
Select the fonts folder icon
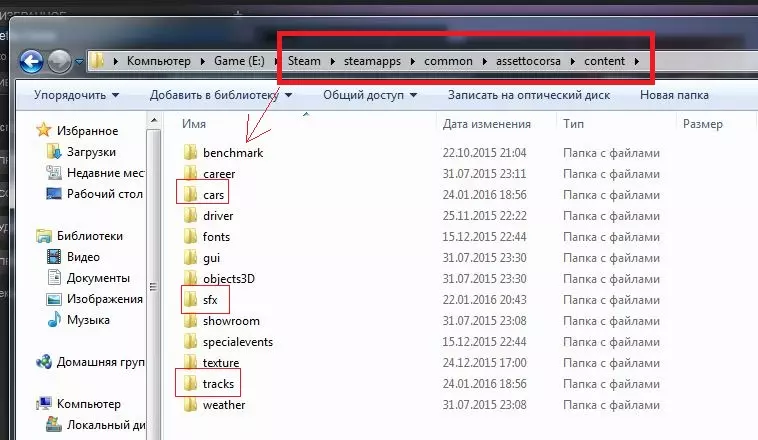coord(190,236)
